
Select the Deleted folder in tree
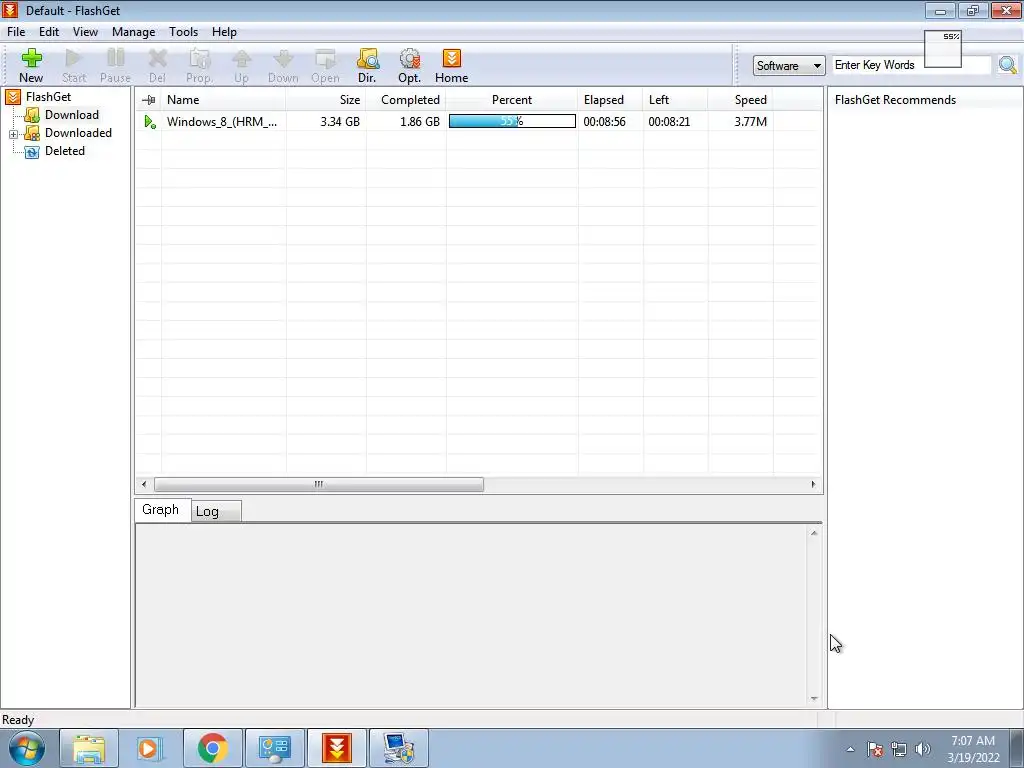(65, 151)
